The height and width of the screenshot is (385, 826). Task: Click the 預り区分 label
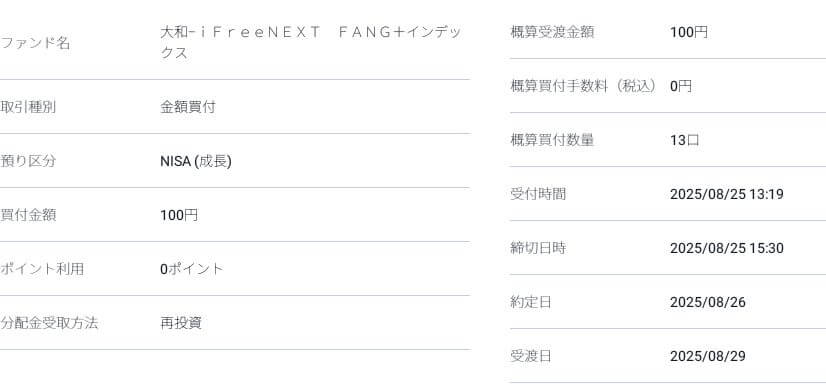tap(28, 161)
